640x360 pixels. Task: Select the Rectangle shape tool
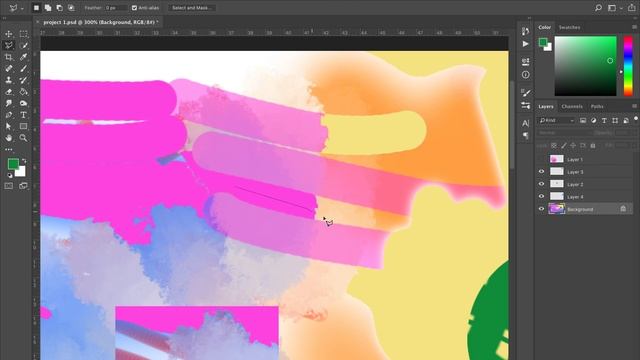[x=23, y=127]
